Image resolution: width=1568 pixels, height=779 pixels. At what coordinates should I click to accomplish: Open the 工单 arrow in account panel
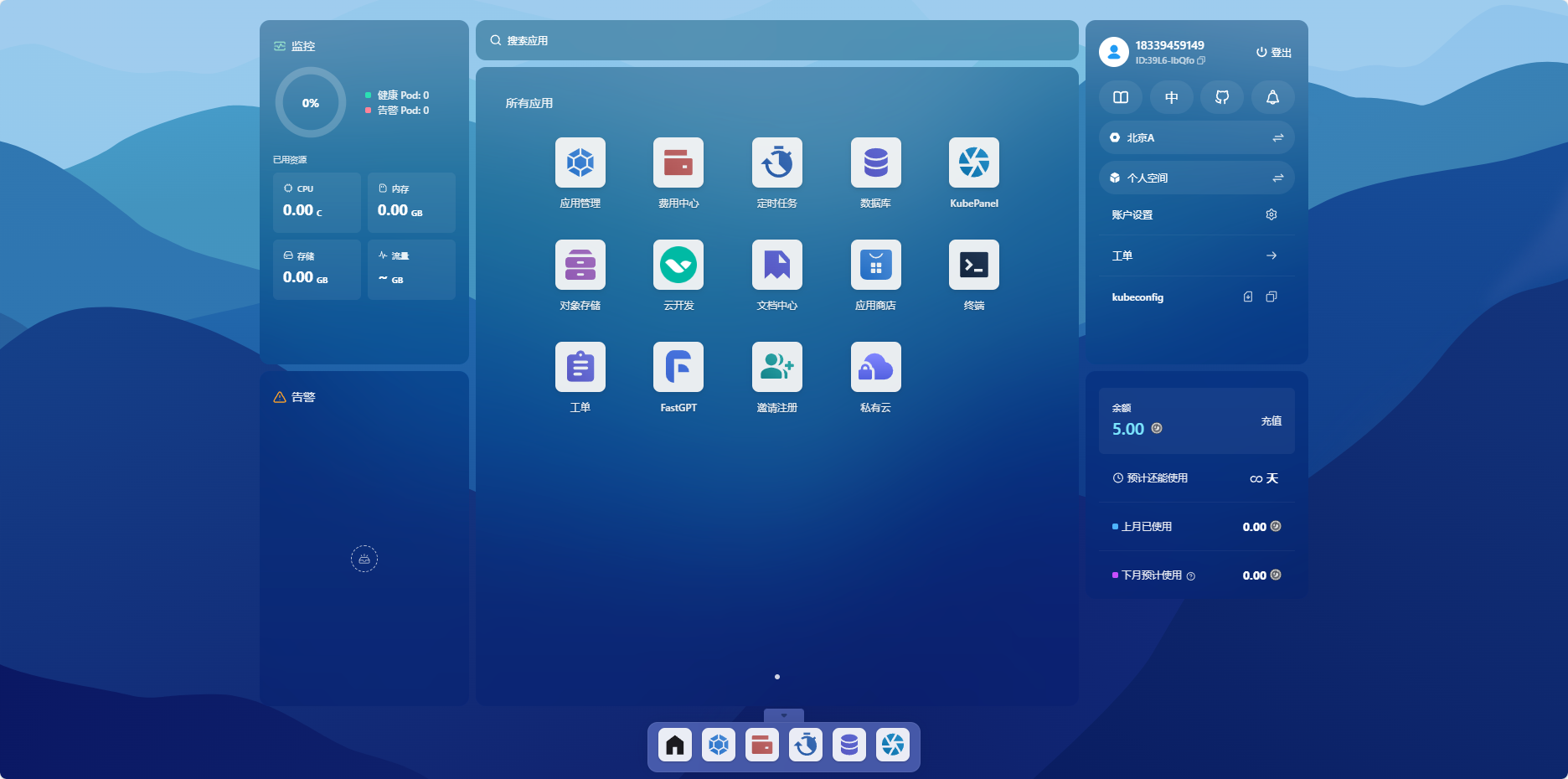coord(1271,255)
